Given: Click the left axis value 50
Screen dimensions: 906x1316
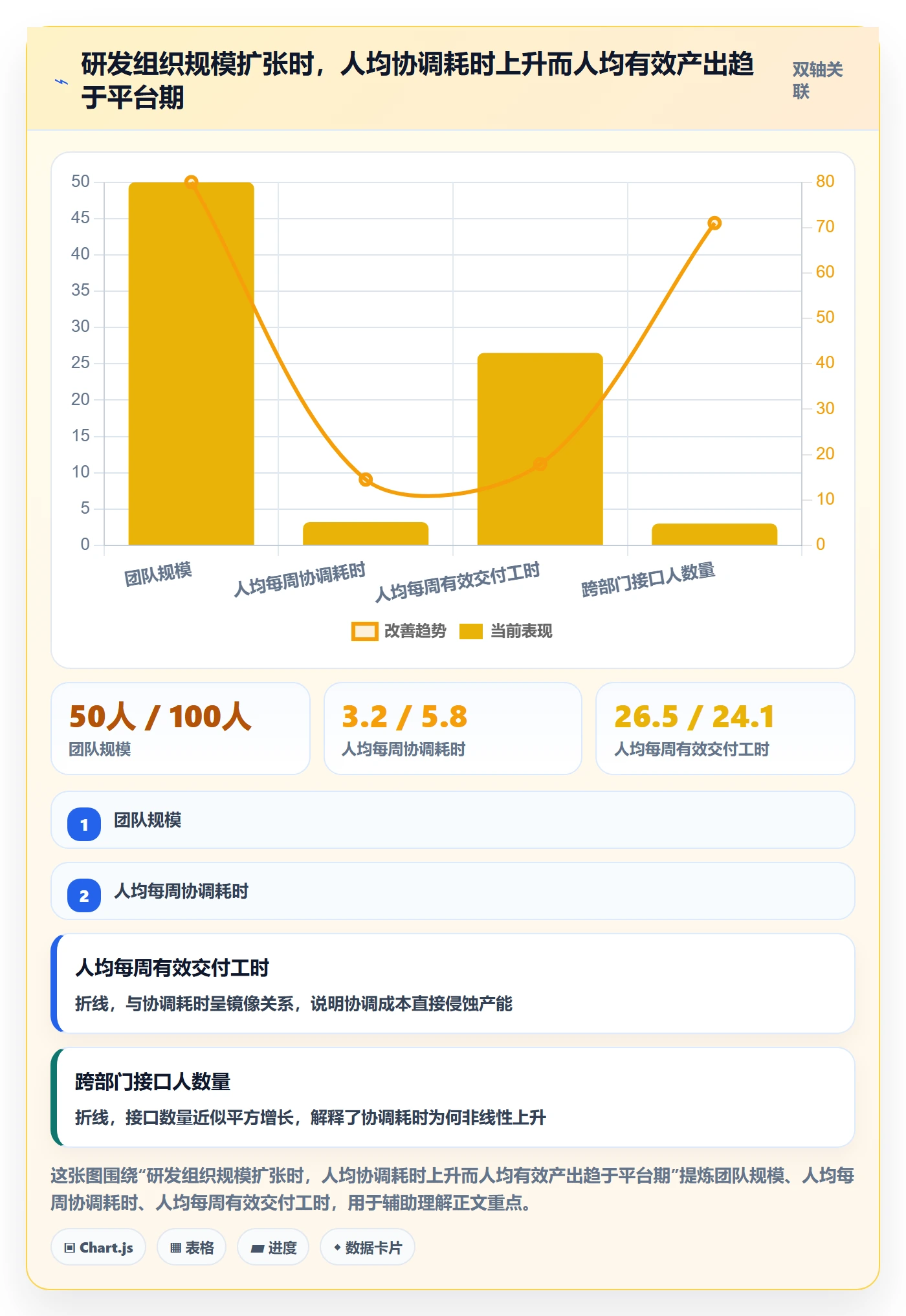Looking at the screenshot, I should [80, 181].
